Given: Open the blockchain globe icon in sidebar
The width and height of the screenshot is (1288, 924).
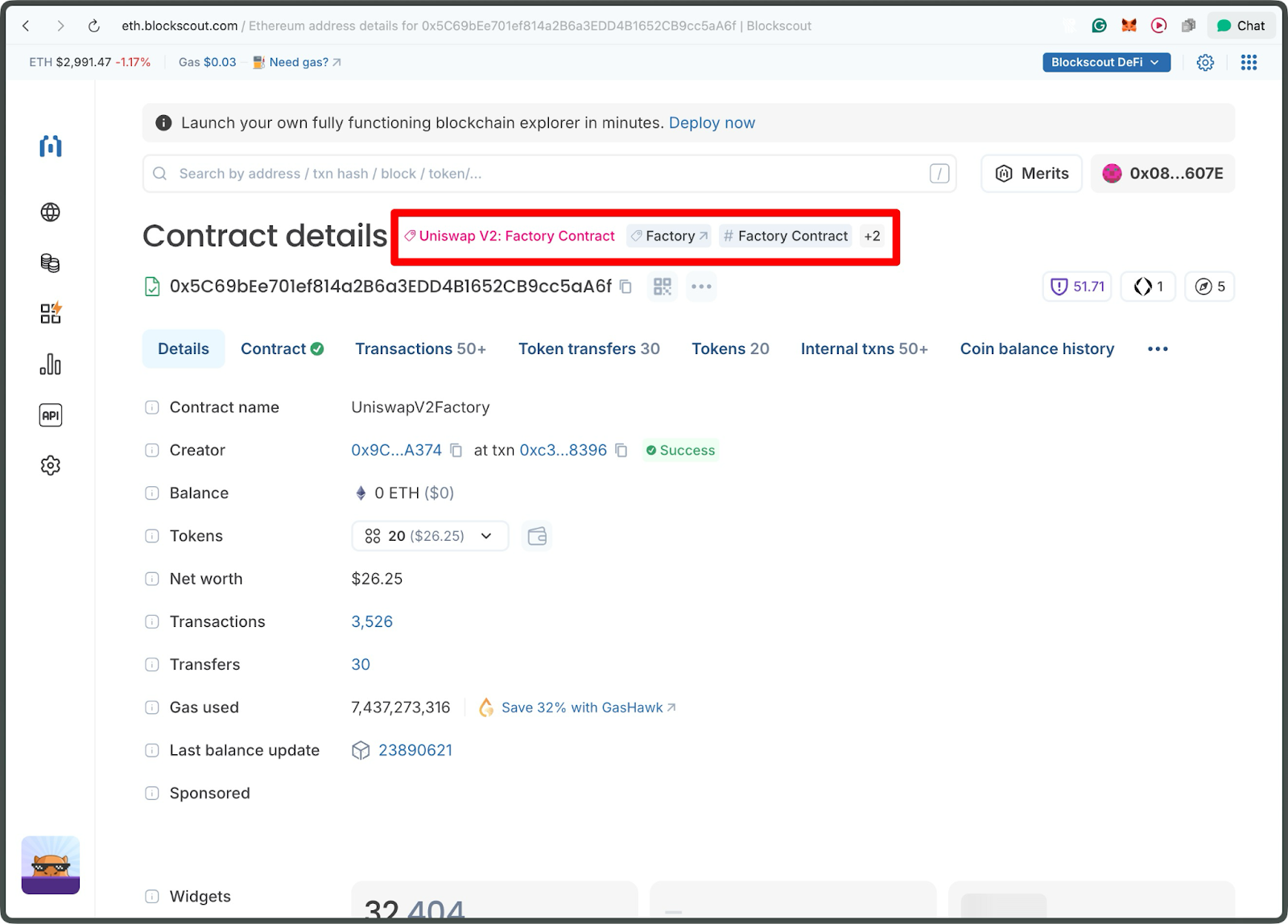Looking at the screenshot, I should point(50,212).
